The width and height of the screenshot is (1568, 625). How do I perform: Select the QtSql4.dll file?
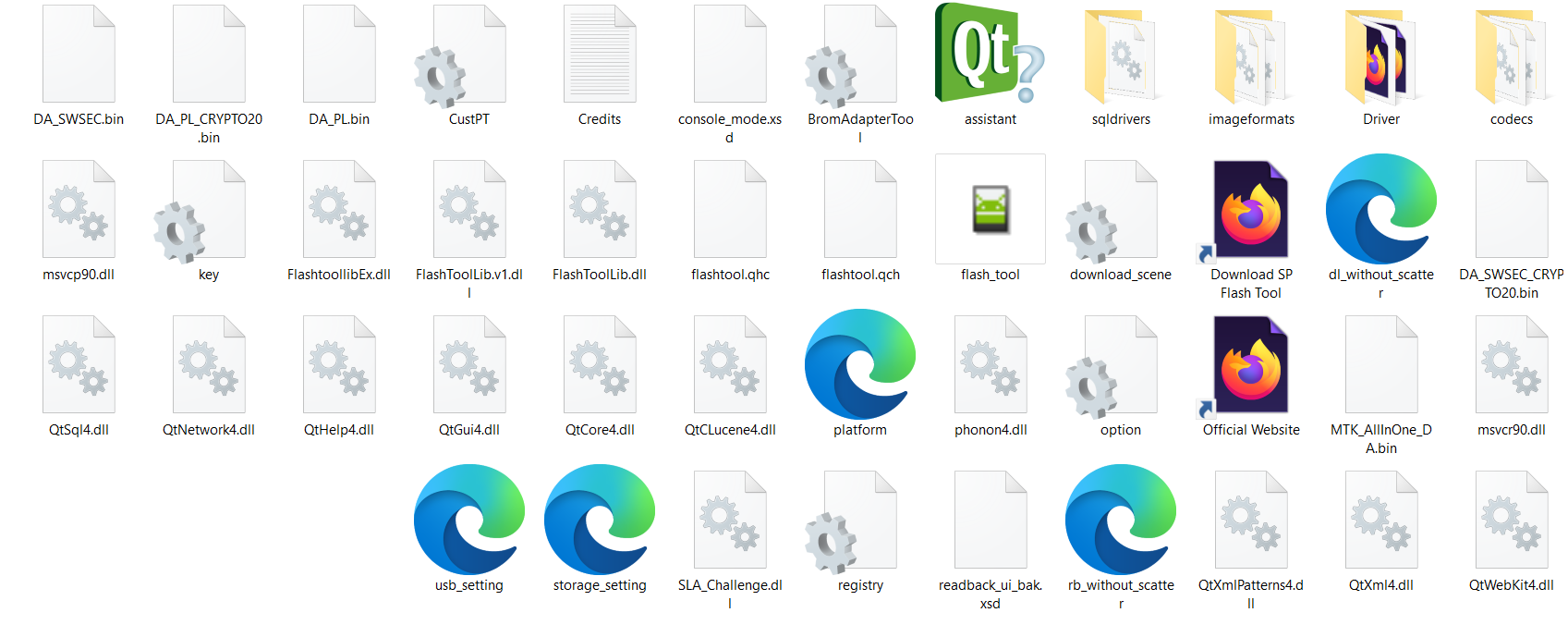coord(79,364)
